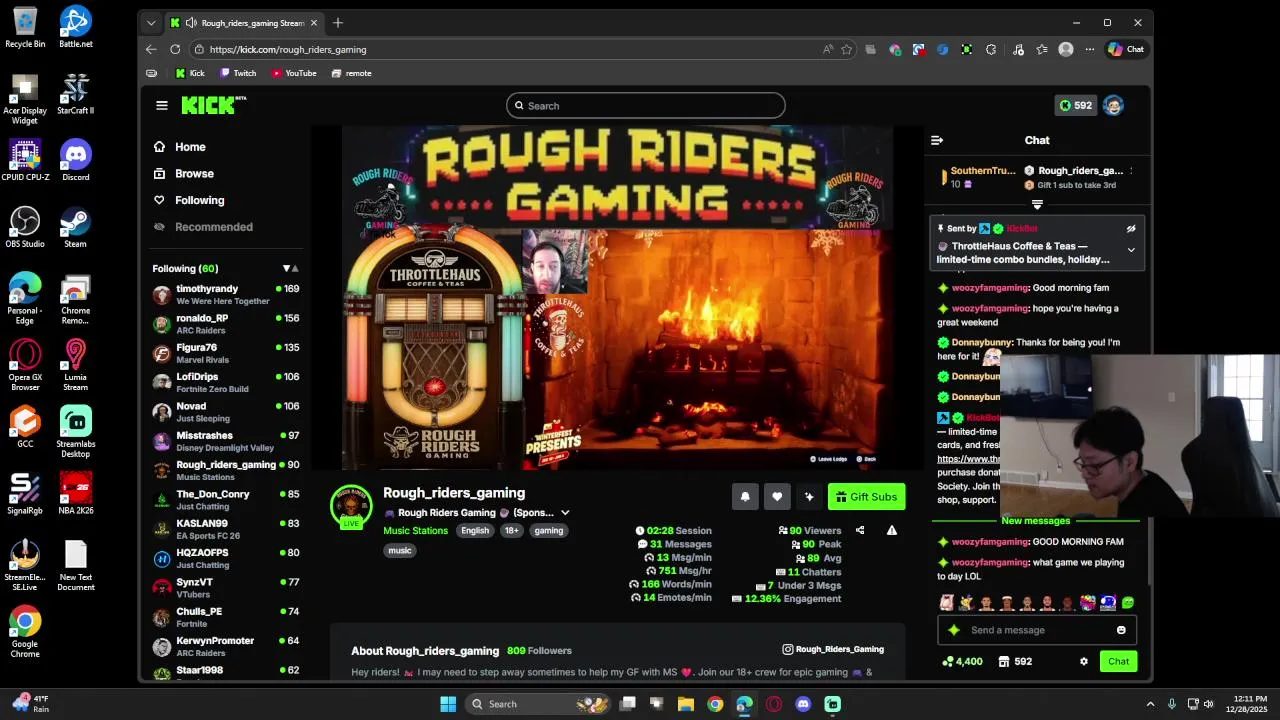Click the KICK logo in header

pos(213,105)
